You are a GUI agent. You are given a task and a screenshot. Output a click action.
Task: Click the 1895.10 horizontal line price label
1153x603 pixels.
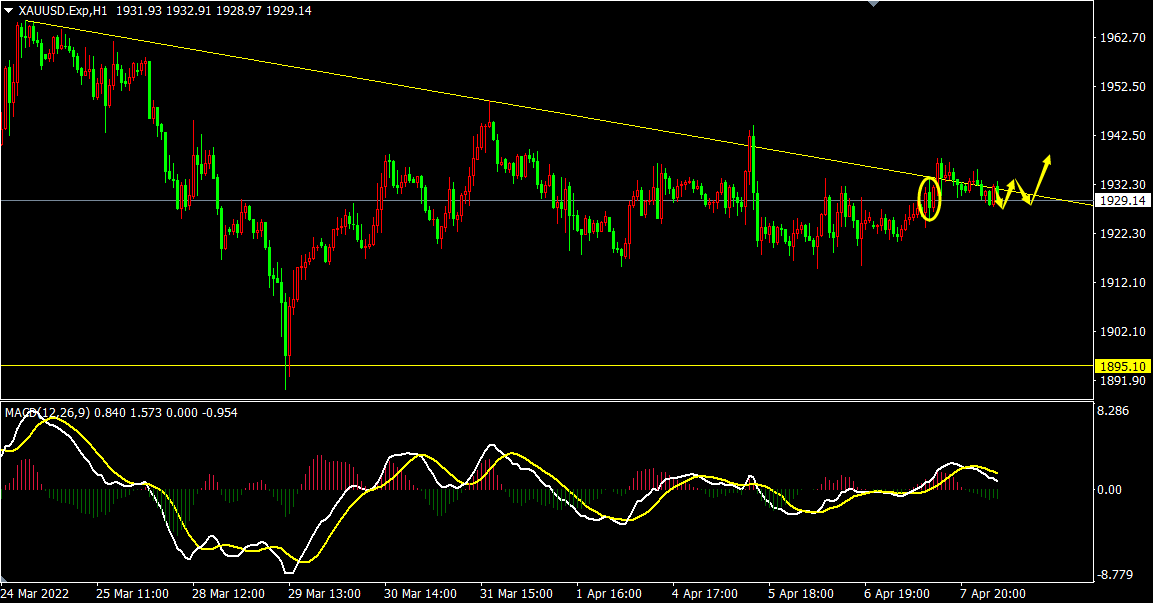(x=1120, y=366)
